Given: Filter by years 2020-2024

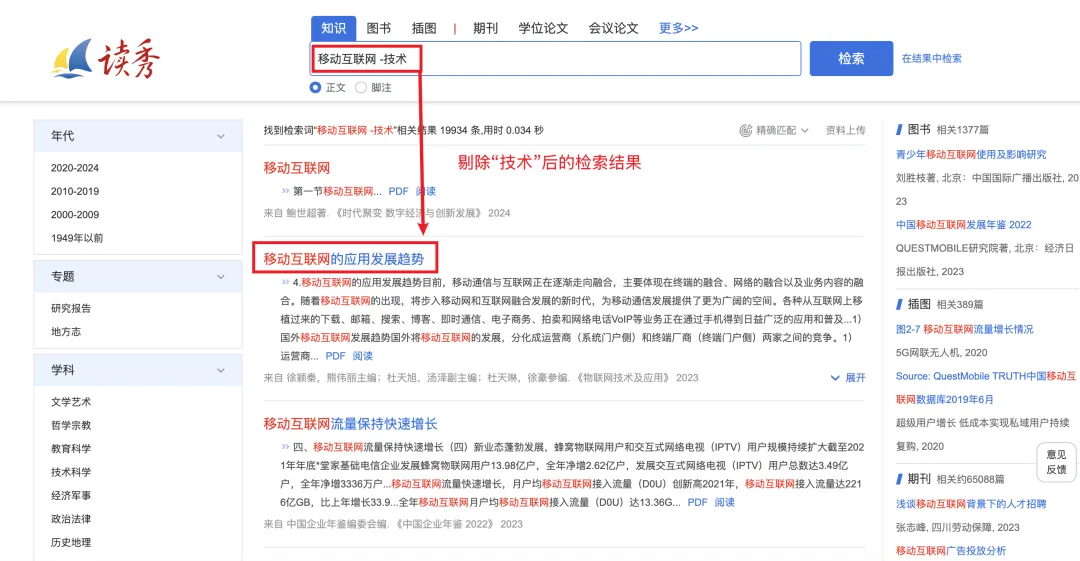Looking at the screenshot, I should (74, 167).
